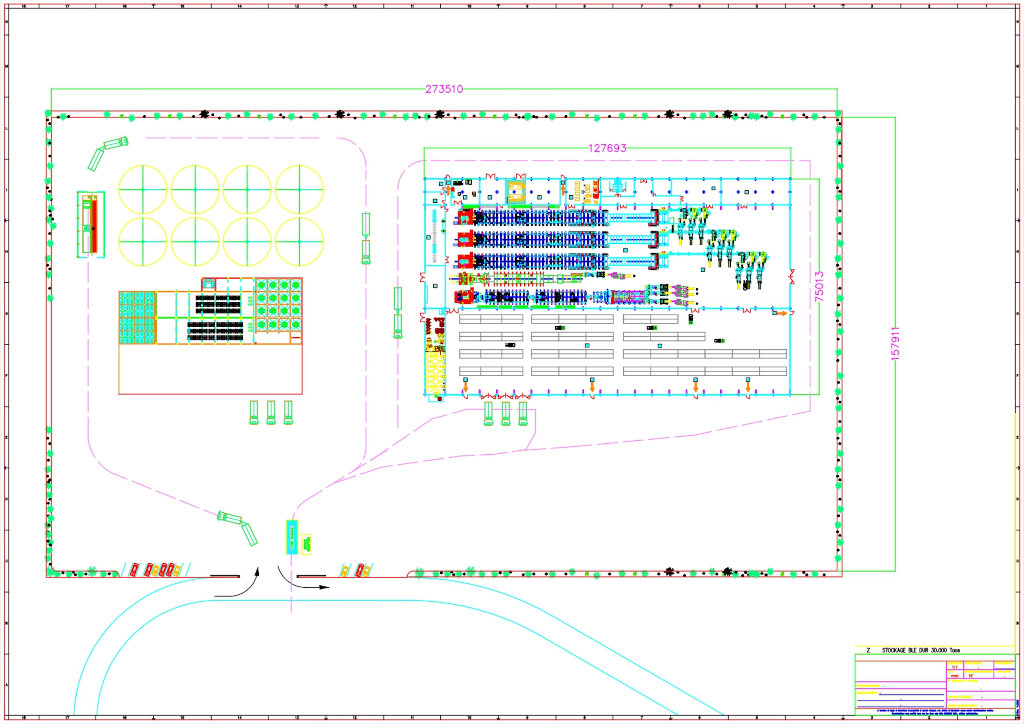
Task: Select the bottom-right yellow silo circle
Action: point(299,241)
